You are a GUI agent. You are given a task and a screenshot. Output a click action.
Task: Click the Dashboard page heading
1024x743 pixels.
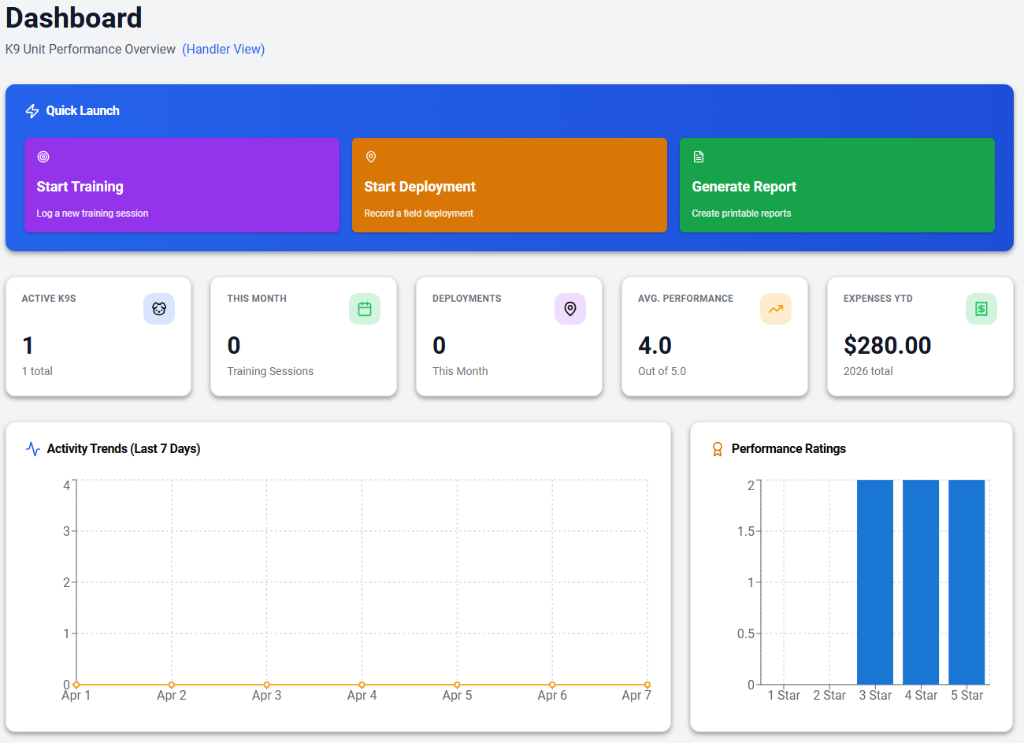[x=74, y=17]
